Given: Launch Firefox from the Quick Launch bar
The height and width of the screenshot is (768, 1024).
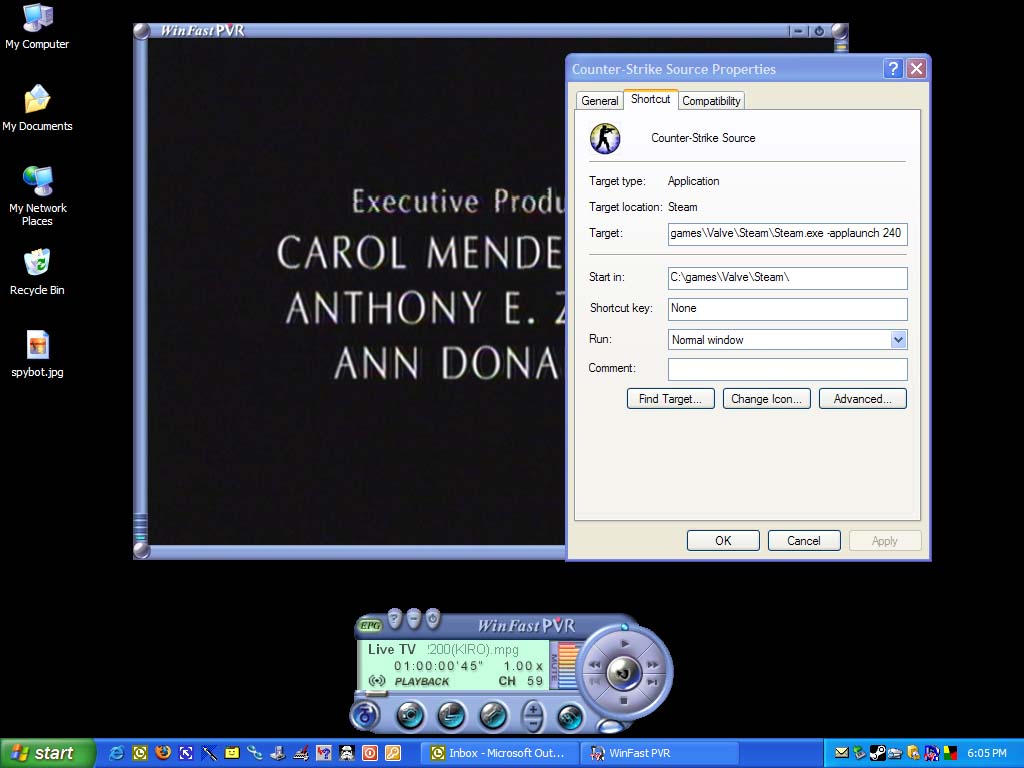Looking at the screenshot, I should pos(163,753).
